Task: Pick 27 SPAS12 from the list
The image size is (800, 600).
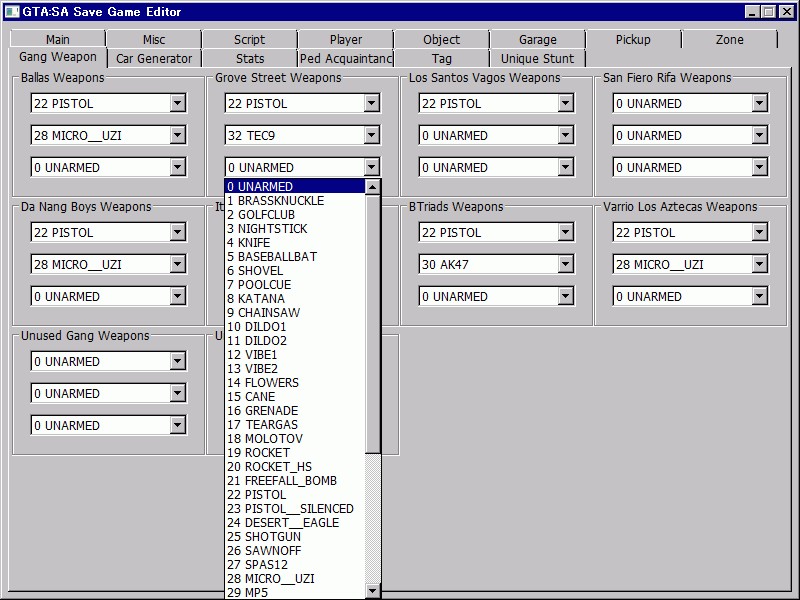Action: (295, 565)
